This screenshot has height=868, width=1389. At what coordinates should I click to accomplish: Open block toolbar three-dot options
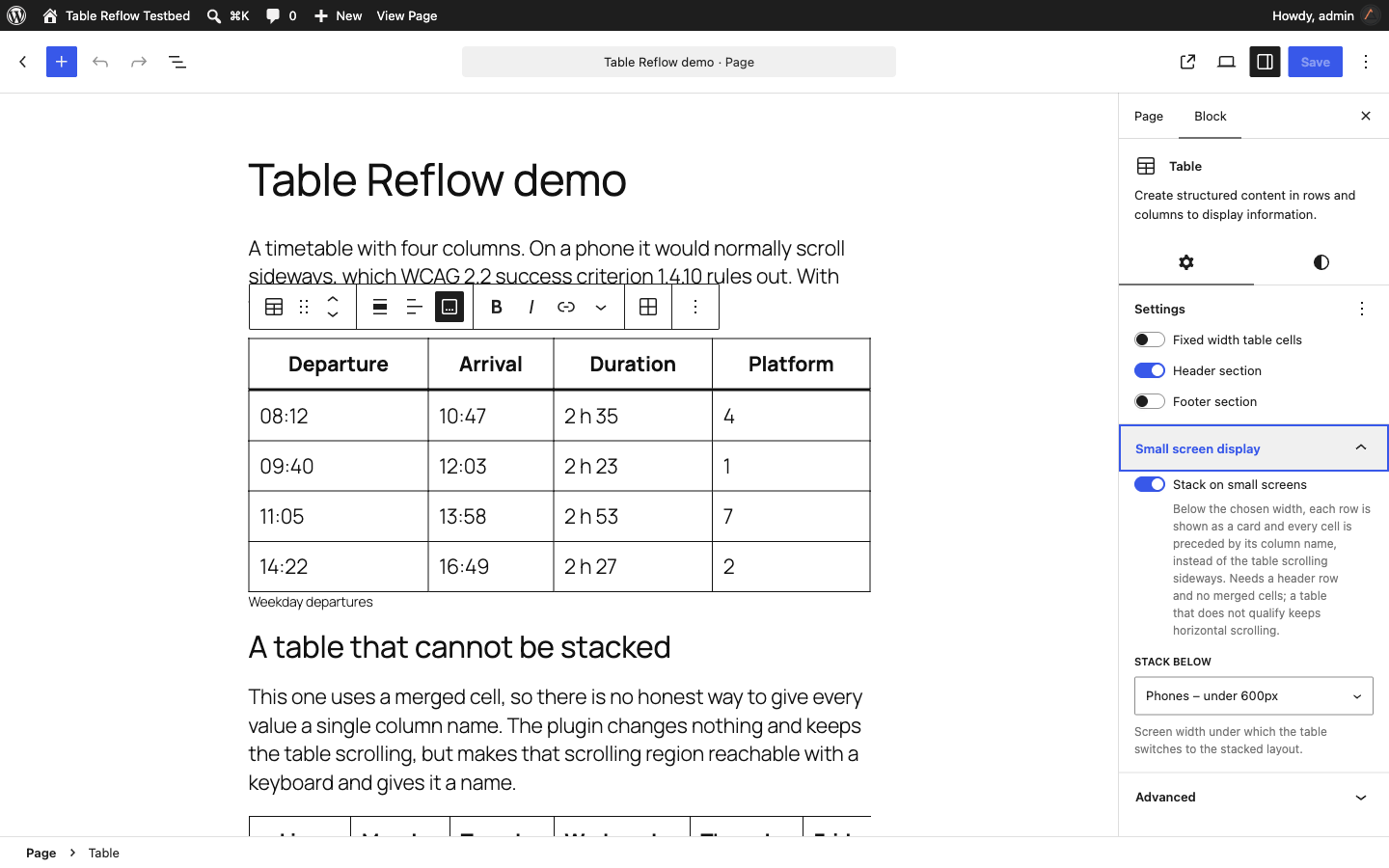pyautogui.click(x=695, y=307)
